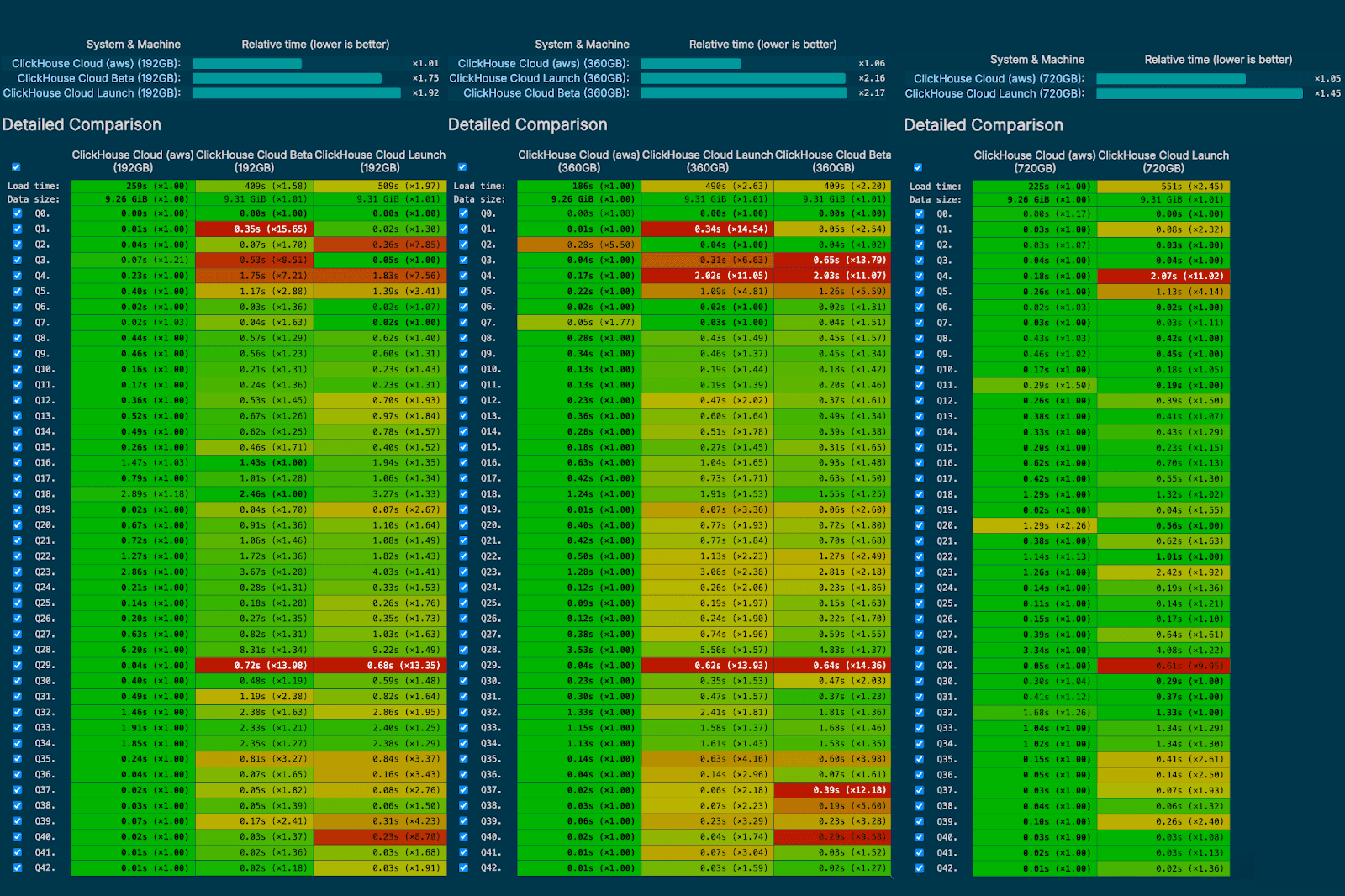1345x896 pixels.
Task: Toggle the Q4 checkbox in the 720GB table
Action: tap(920, 276)
